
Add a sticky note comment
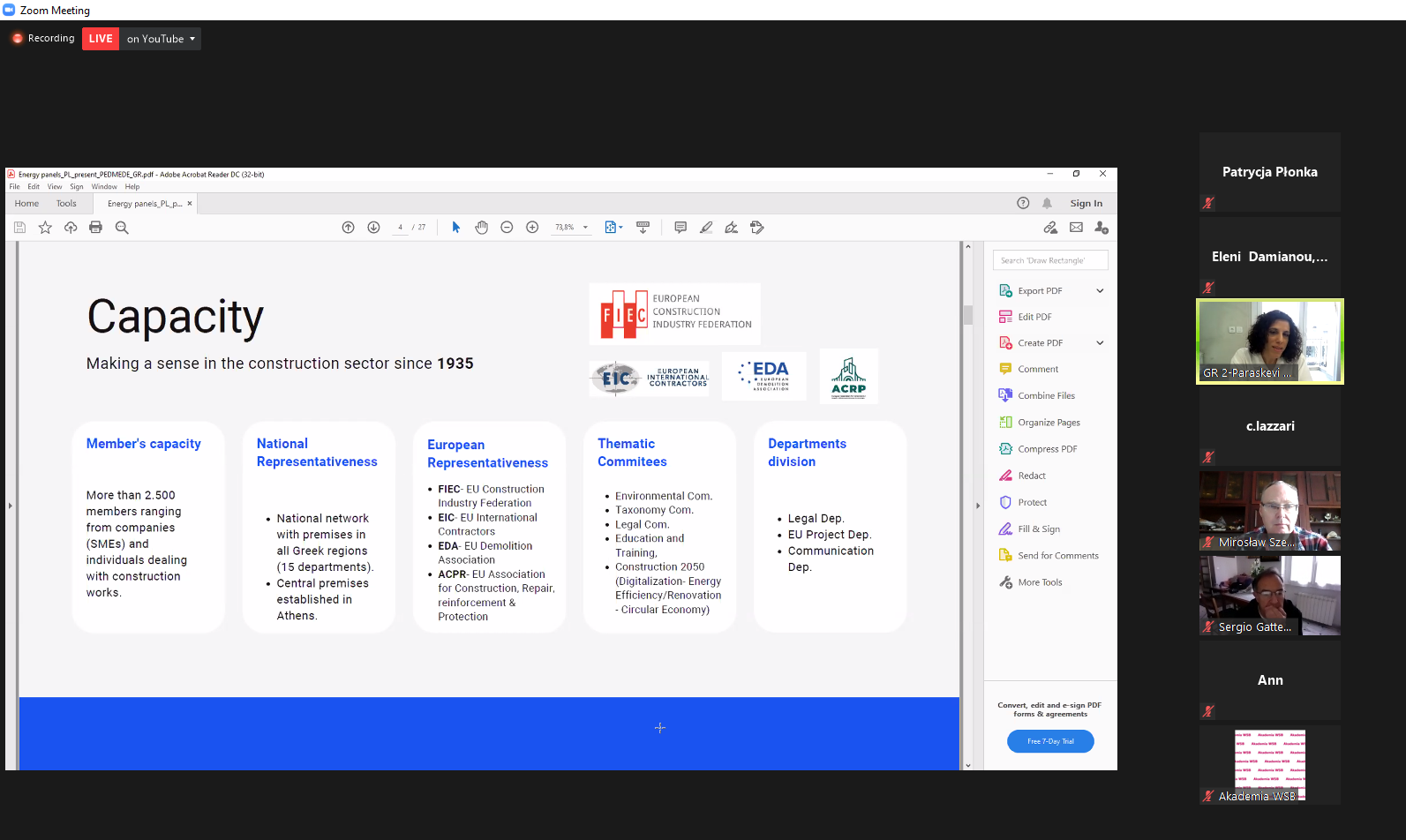[x=680, y=228]
